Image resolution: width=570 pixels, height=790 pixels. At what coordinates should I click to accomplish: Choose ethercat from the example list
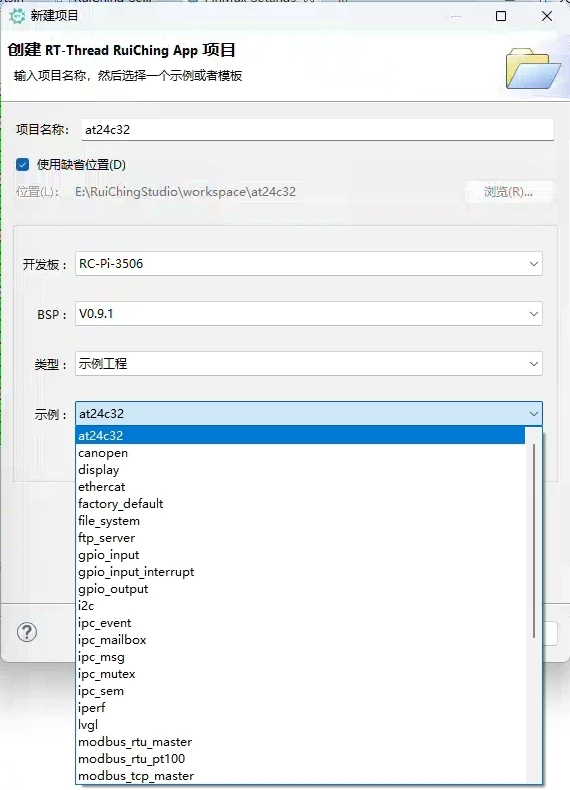pyautogui.click(x=300, y=487)
